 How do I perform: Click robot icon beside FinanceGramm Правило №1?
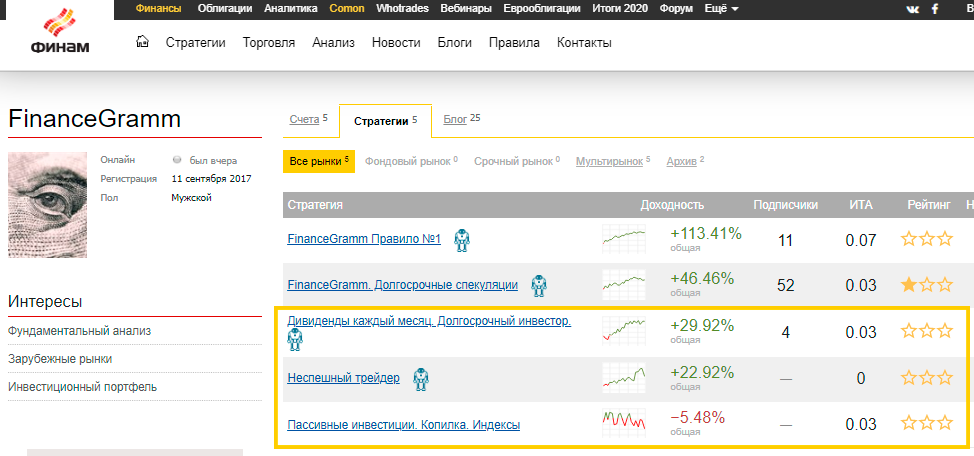coord(462,240)
